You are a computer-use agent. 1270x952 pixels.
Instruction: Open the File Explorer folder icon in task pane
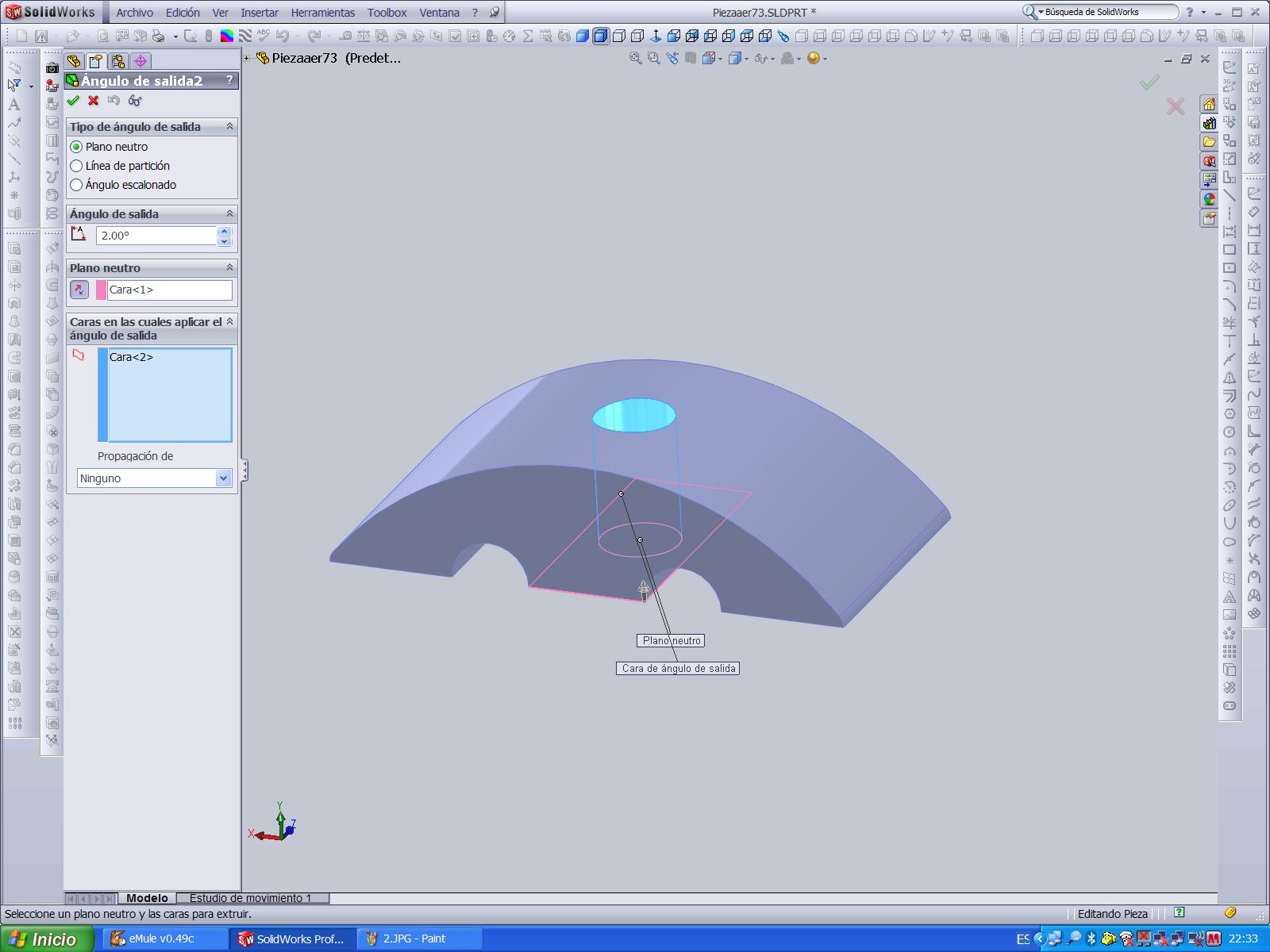[1209, 142]
